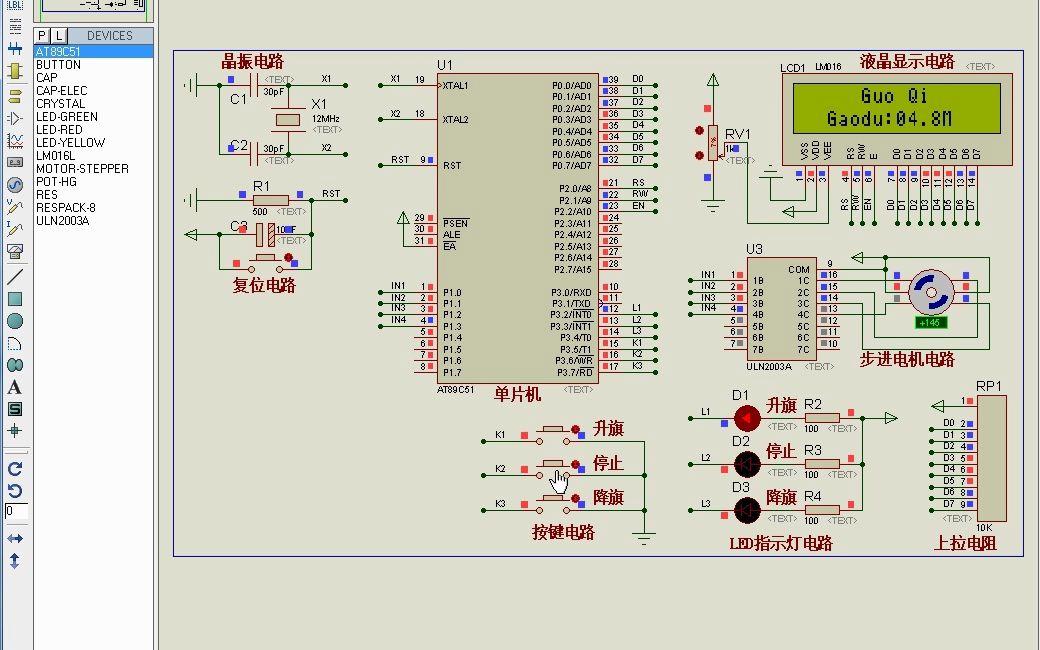This screenshot has width=1040, height=650.
Task: Pick the 2D box drawing tool
Action: pos(15,299)
